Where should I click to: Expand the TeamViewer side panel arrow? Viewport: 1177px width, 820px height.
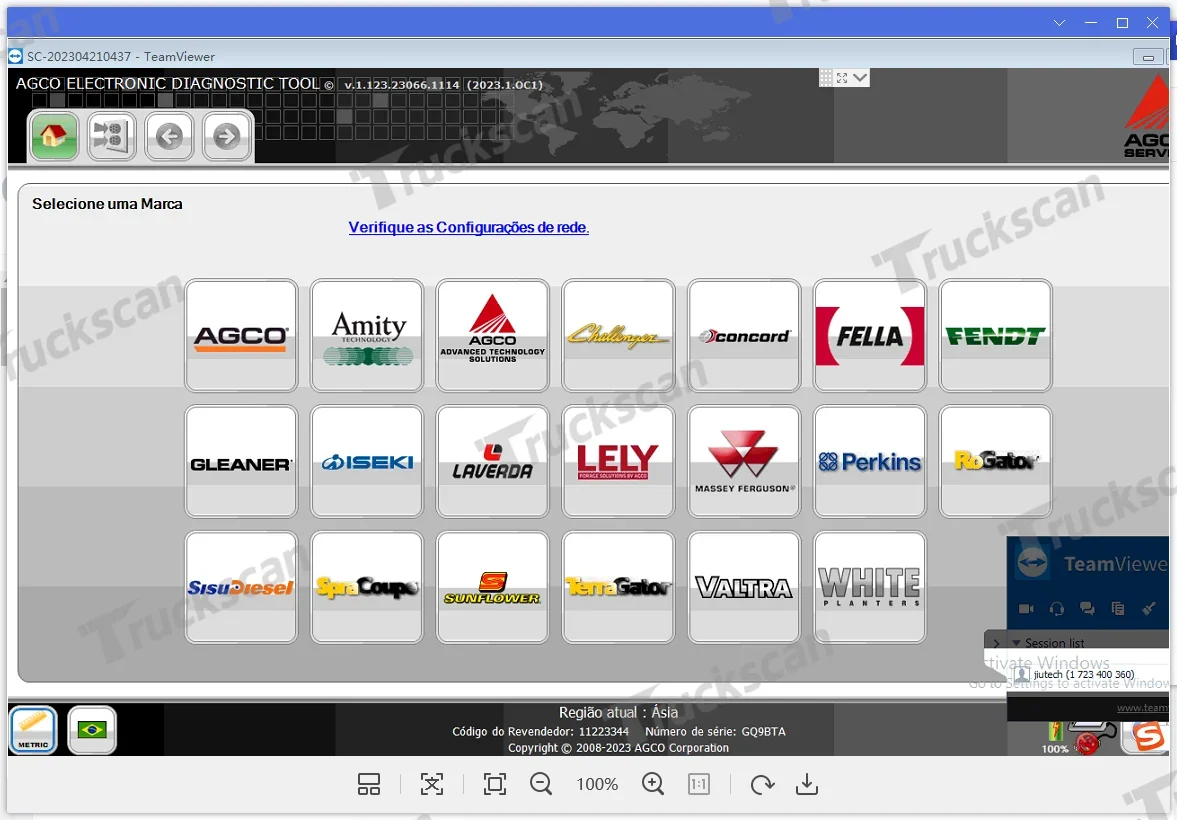point(995,643)
